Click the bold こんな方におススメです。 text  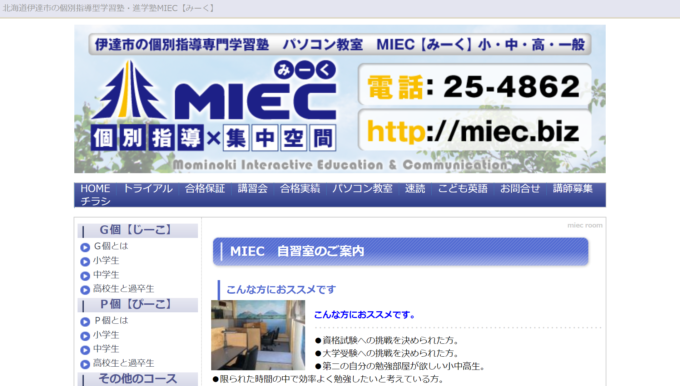(364, 315)
